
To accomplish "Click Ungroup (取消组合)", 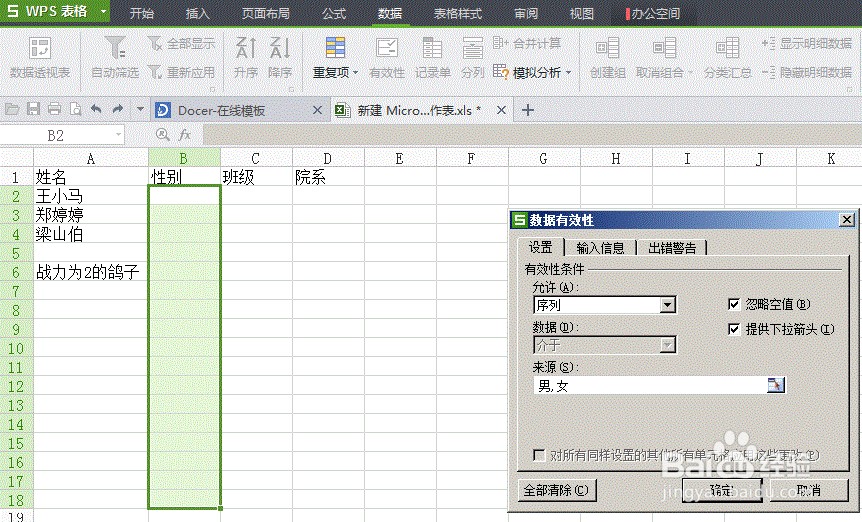I will (664, 58).
